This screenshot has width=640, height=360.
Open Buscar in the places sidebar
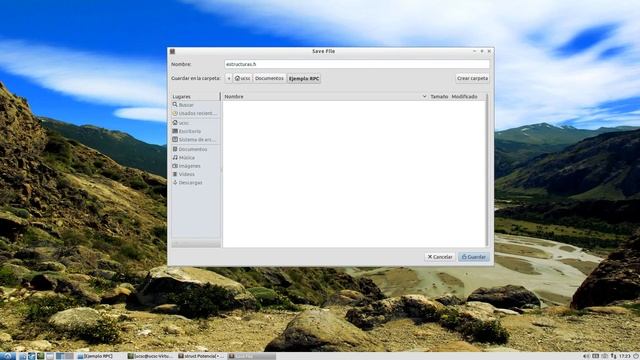[x=196, y=105]
